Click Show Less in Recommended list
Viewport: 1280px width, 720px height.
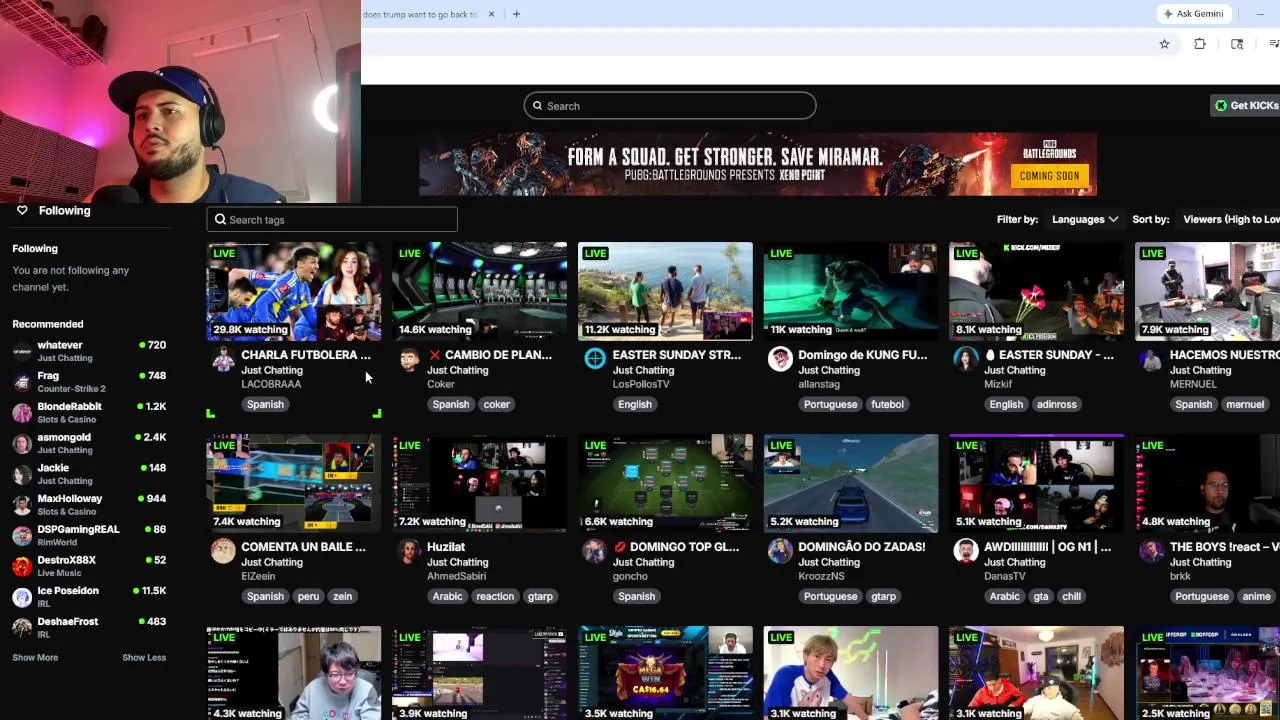tap(144, 657)
